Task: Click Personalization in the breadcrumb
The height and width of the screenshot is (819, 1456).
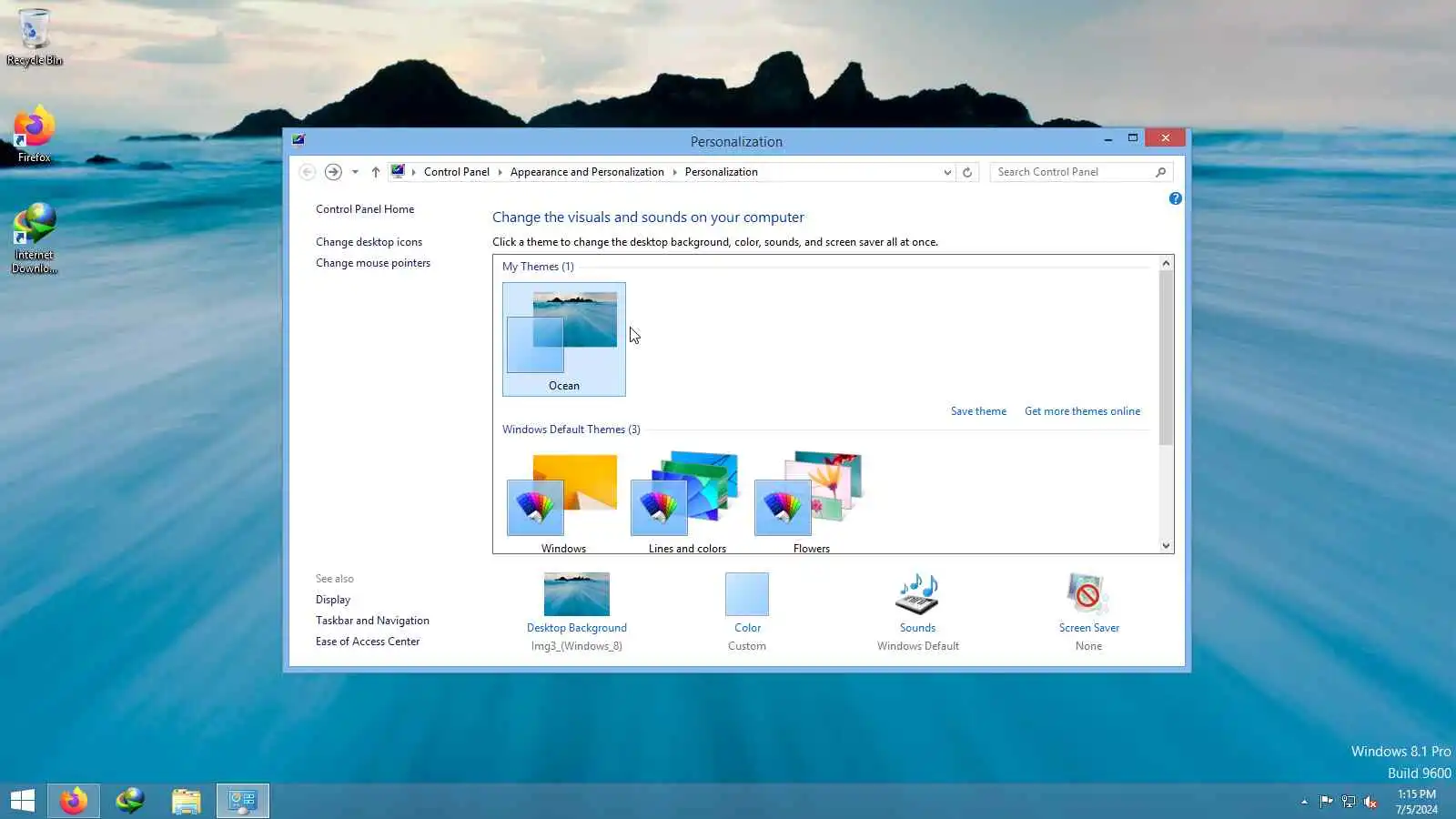Action: pyautogui.click(x=721, y=172)
